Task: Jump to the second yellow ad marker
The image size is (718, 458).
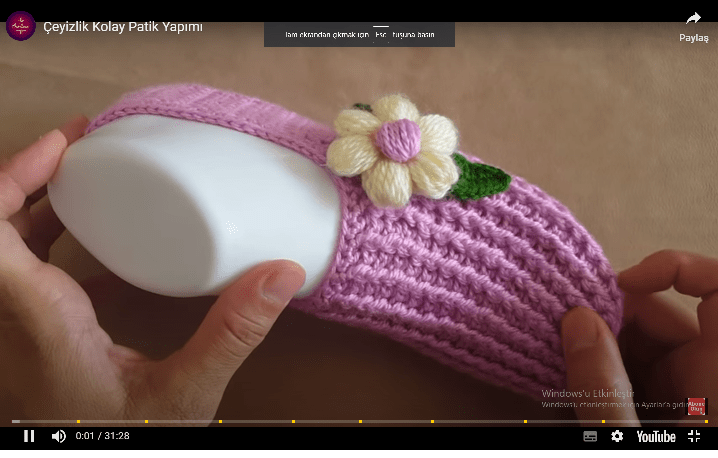Action: [x=146, y=421]
